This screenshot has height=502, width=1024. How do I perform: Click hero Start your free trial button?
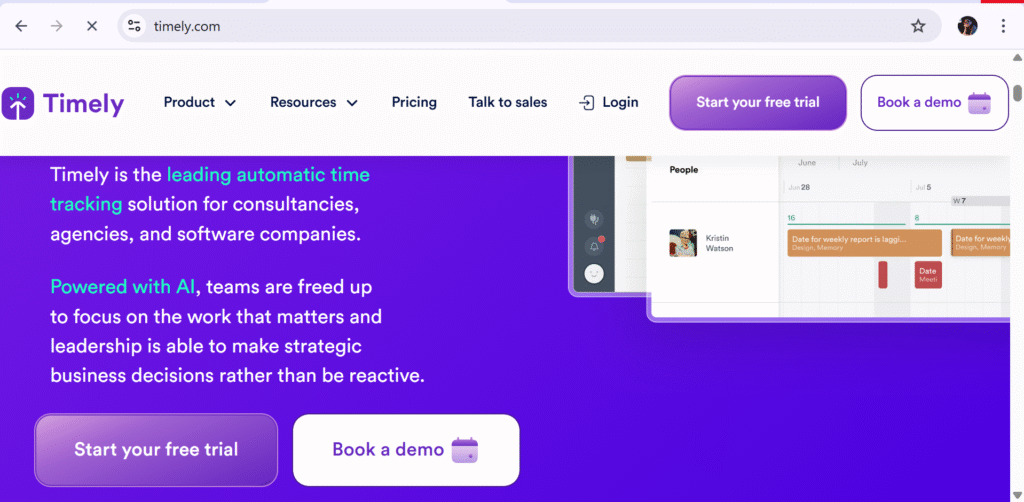point(156,450)
